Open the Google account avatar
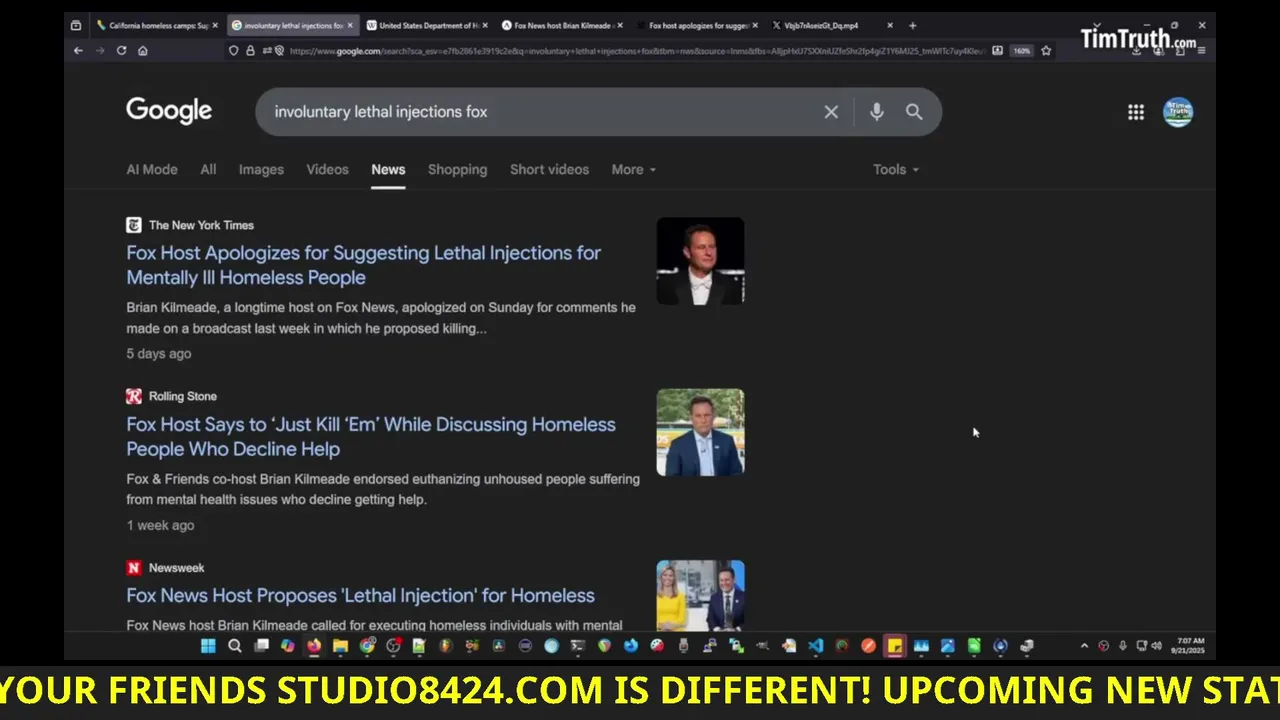This screenshot has width=1280, height=720. click(1178, 112)
